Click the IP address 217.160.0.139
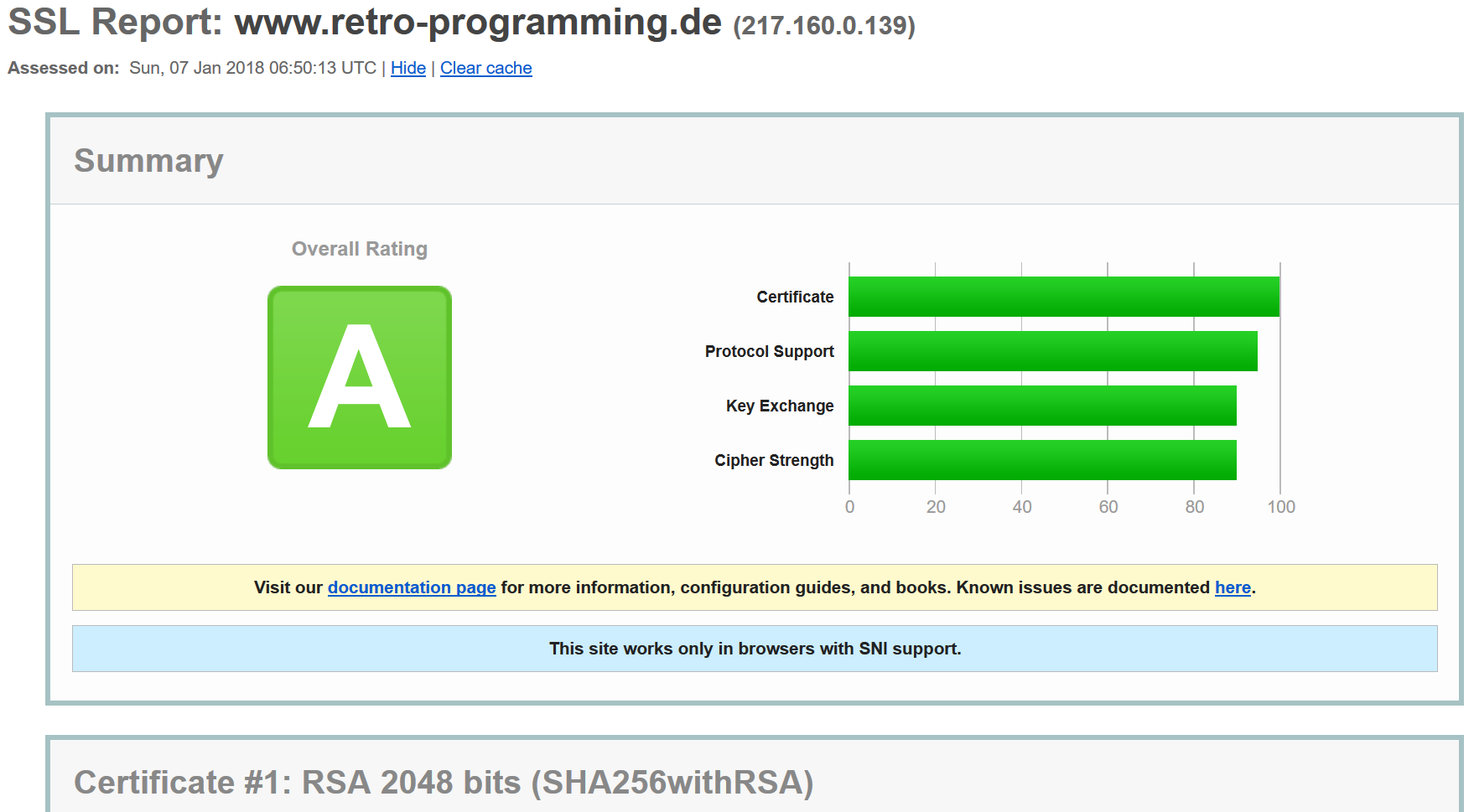 coord(824,26)
